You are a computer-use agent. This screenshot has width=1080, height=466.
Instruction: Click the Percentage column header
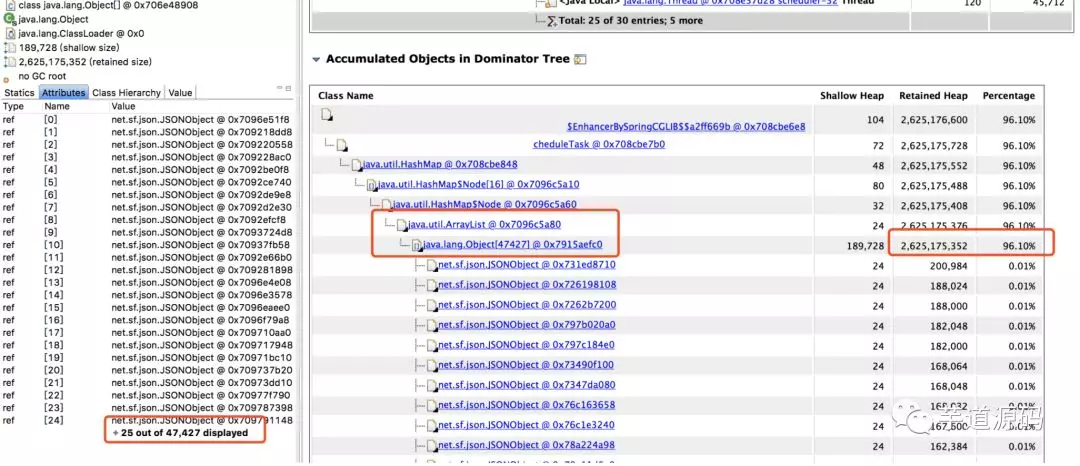1008,96
